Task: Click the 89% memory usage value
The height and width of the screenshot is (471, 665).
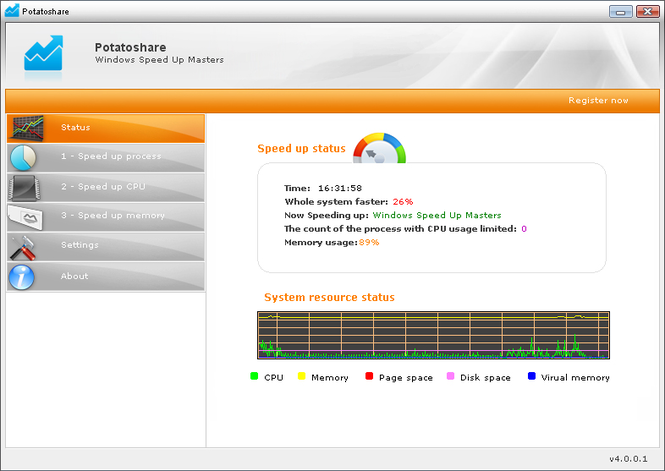Action: (x=369, y=242)
